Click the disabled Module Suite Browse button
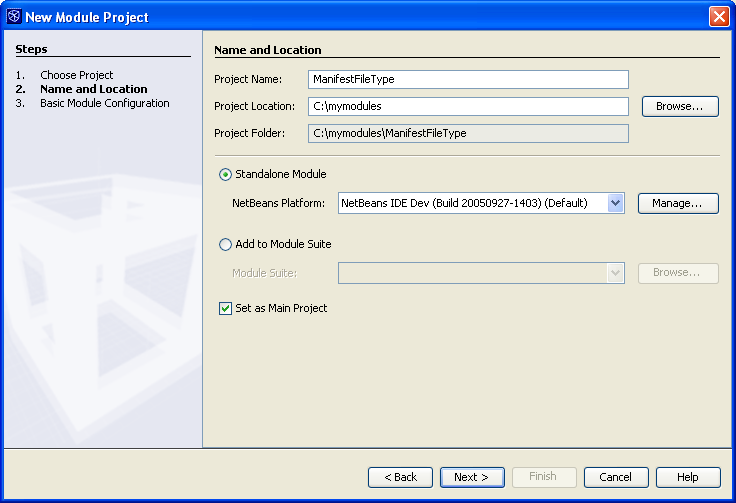 [x=678, y=272]
